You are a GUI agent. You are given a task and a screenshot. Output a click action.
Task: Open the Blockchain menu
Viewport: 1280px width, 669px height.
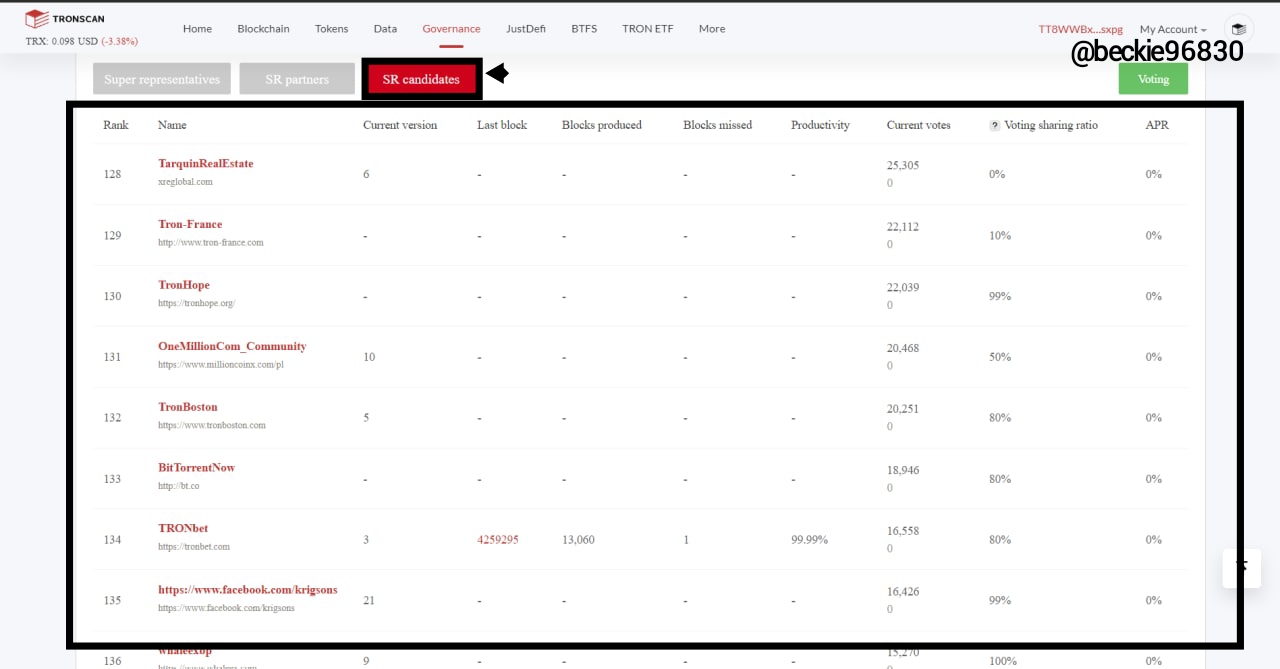tap(263, 29)
